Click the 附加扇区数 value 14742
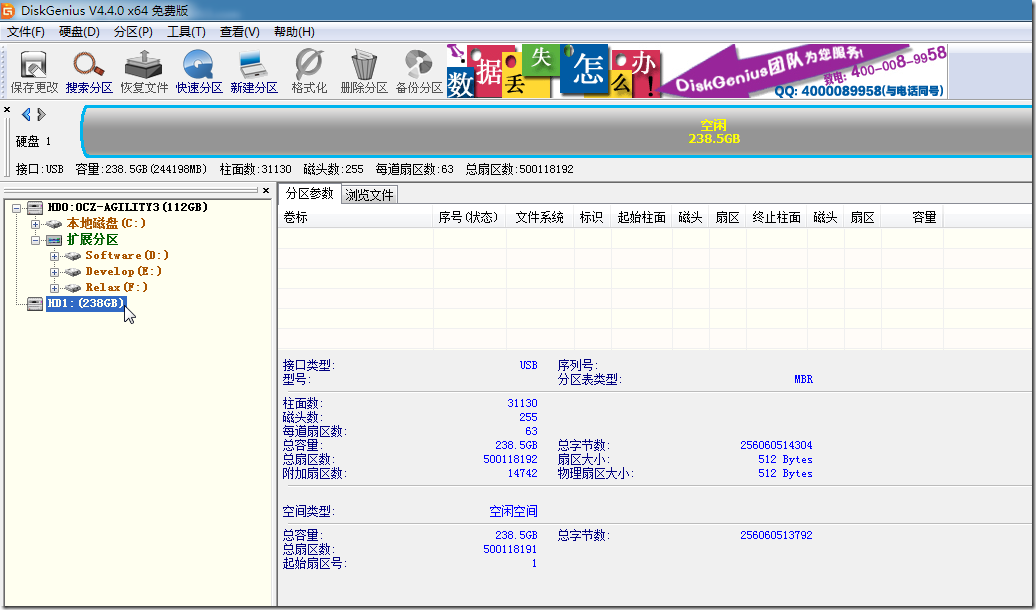The height and width of the screenshot is (610, 1036). tap(522, 474)
